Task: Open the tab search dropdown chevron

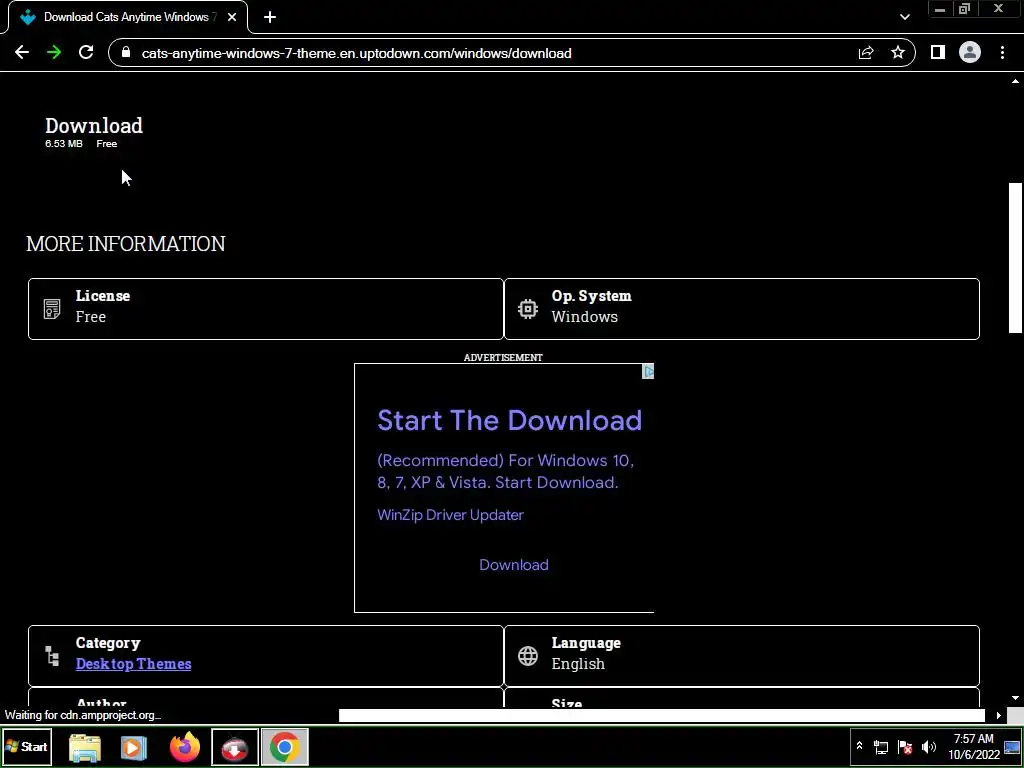Action: 904,18
